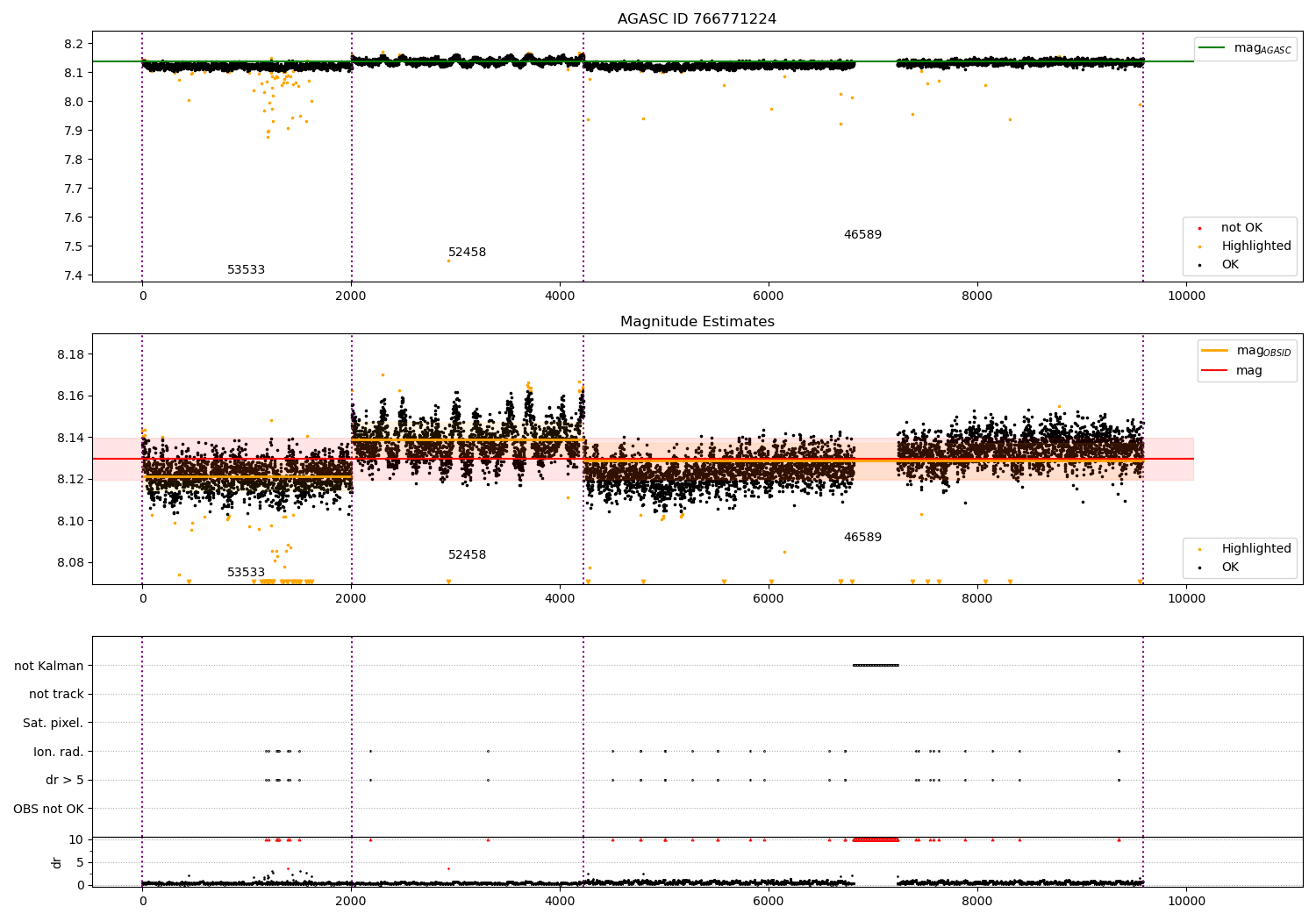Screen dimensions: 1316x921
Task: Click the mag OBSID legend entry
Action: [1247, 351]
